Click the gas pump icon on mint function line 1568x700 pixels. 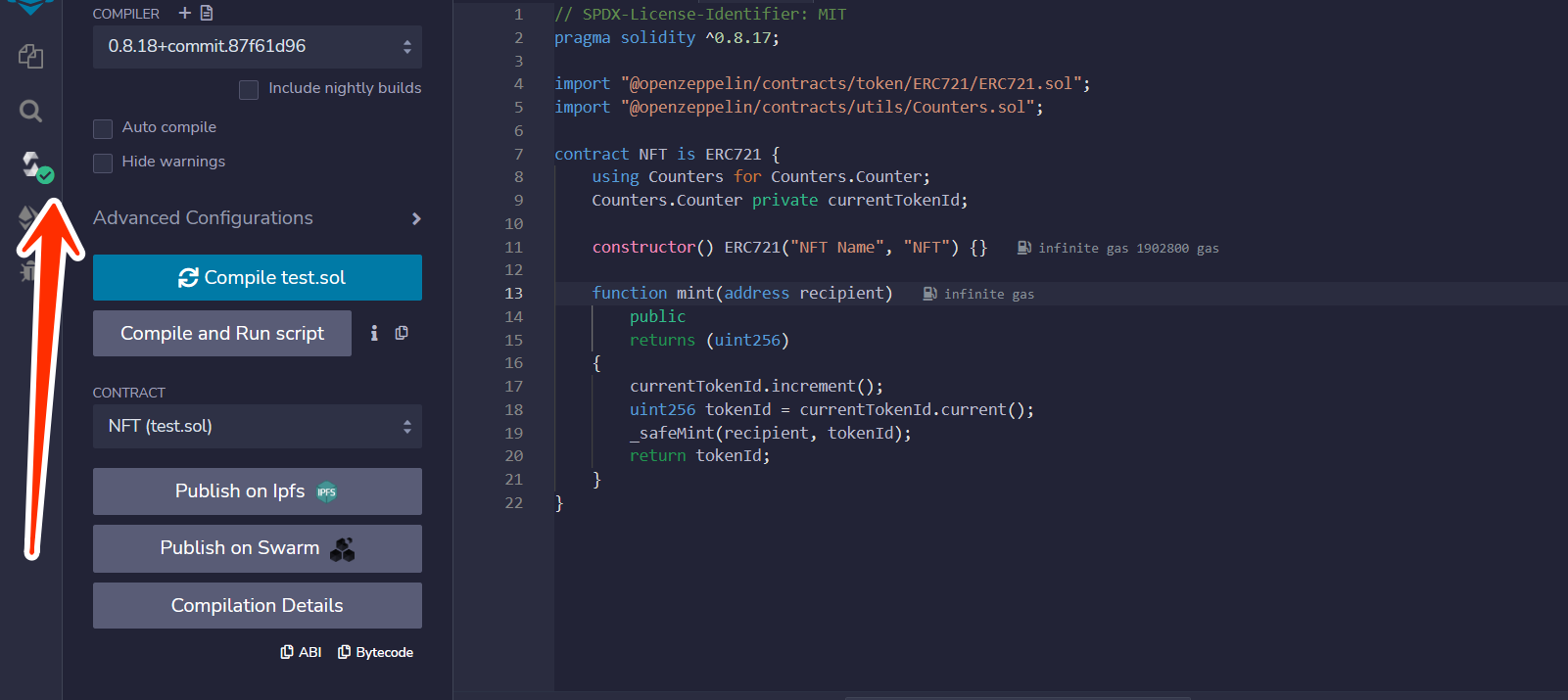(x=929, y=294)
